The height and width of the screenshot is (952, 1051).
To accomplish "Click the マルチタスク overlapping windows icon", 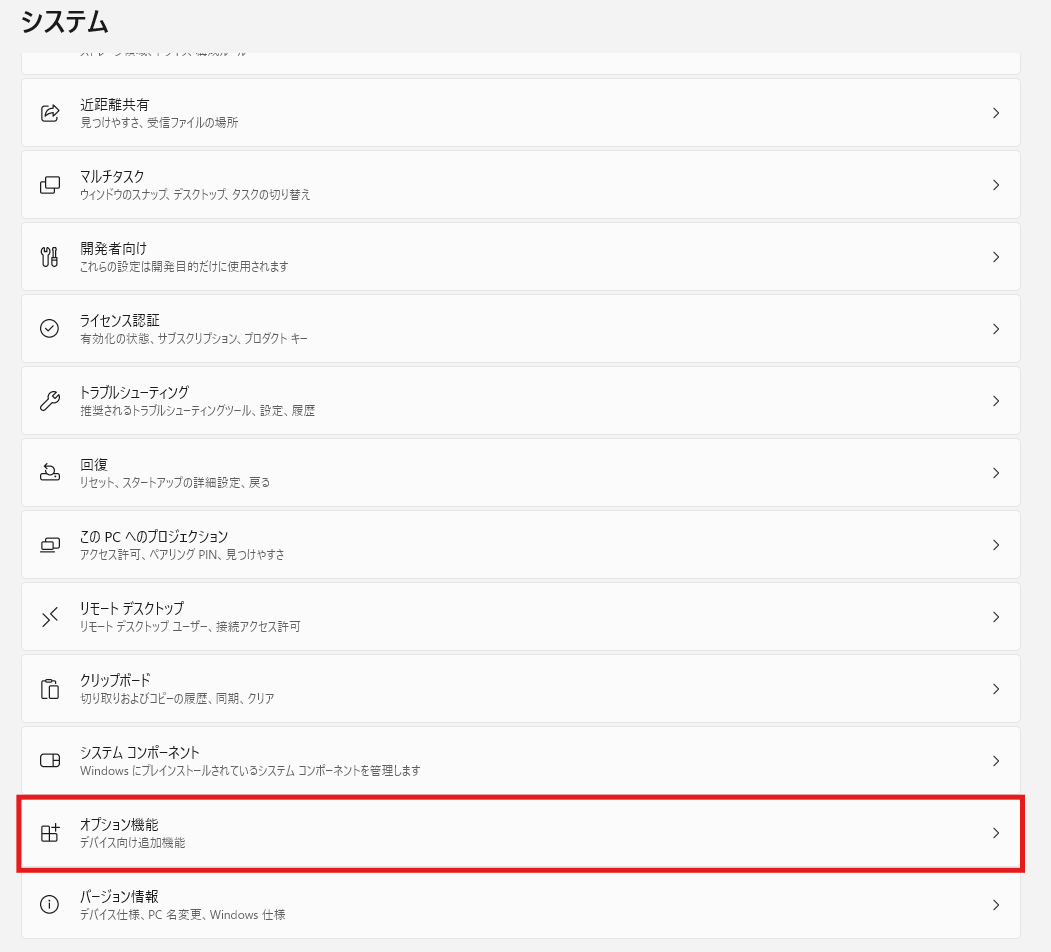I will tap(50, 185).
